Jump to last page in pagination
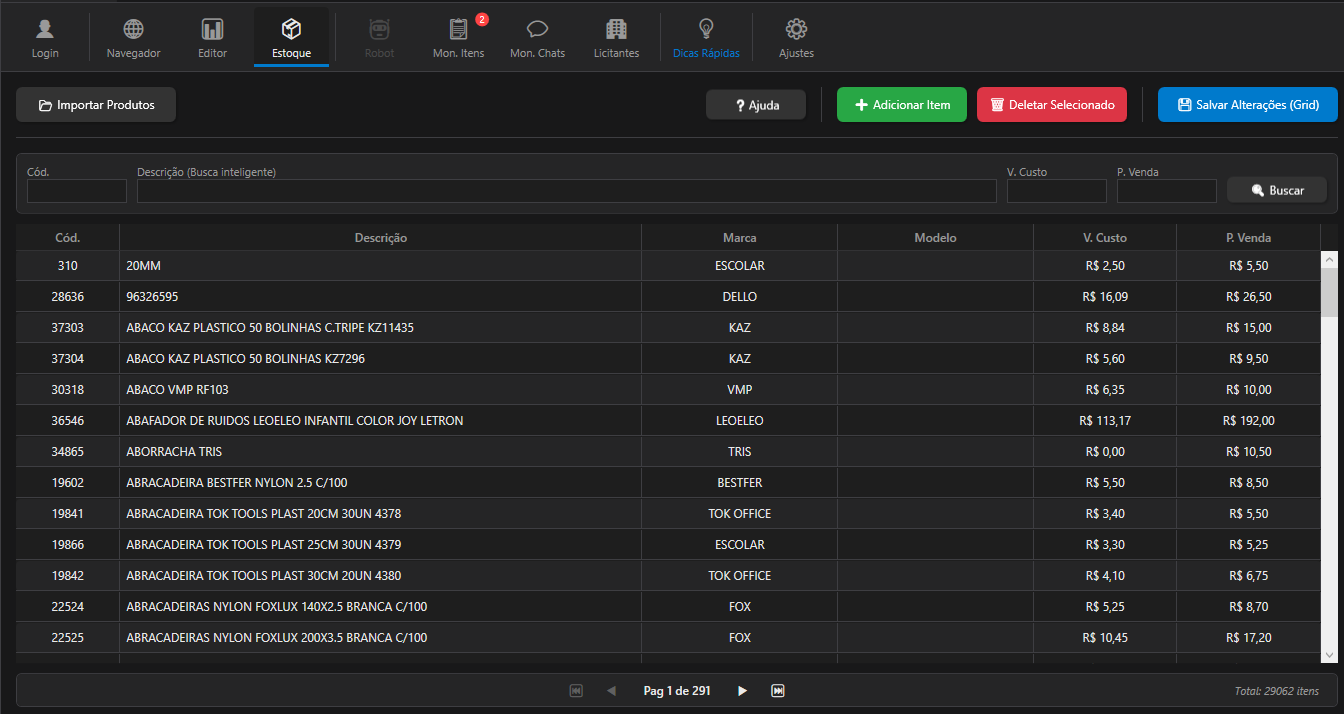 point(778,691)
